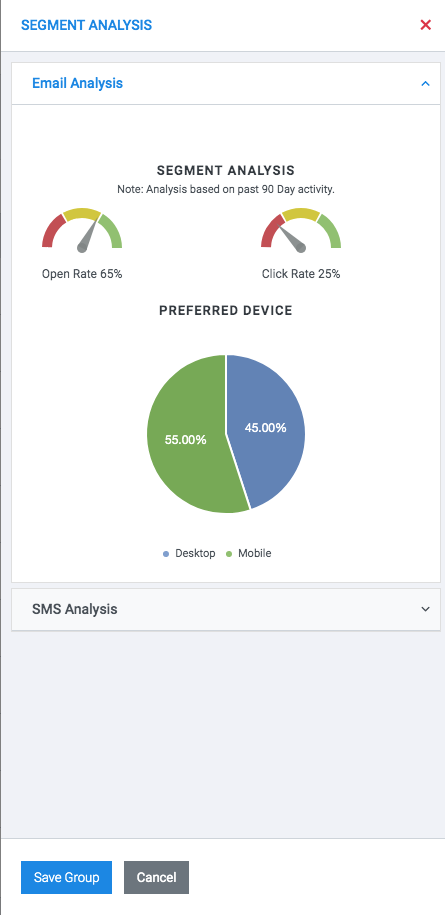Screen dimensions: 445x915
Task: Click the Save Group button
Action: coord(66,877)
